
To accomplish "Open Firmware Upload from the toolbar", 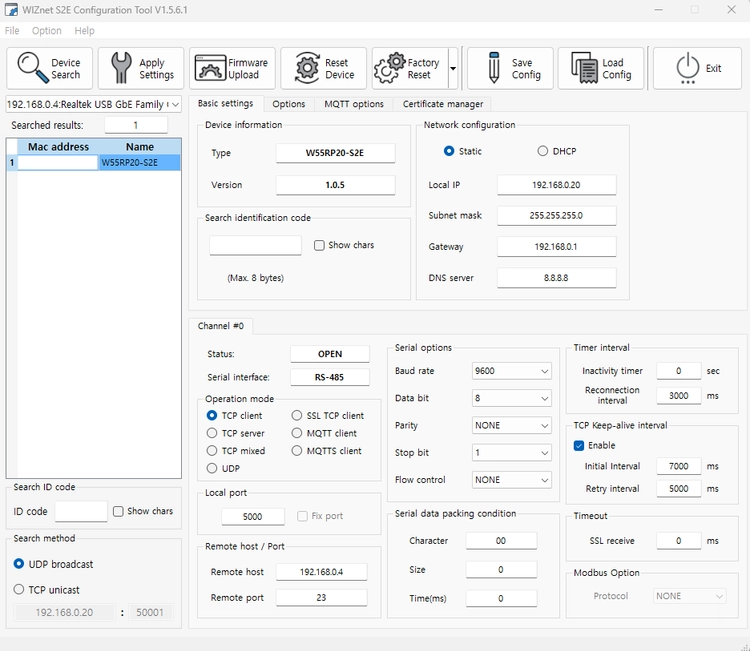I will 210,68.
